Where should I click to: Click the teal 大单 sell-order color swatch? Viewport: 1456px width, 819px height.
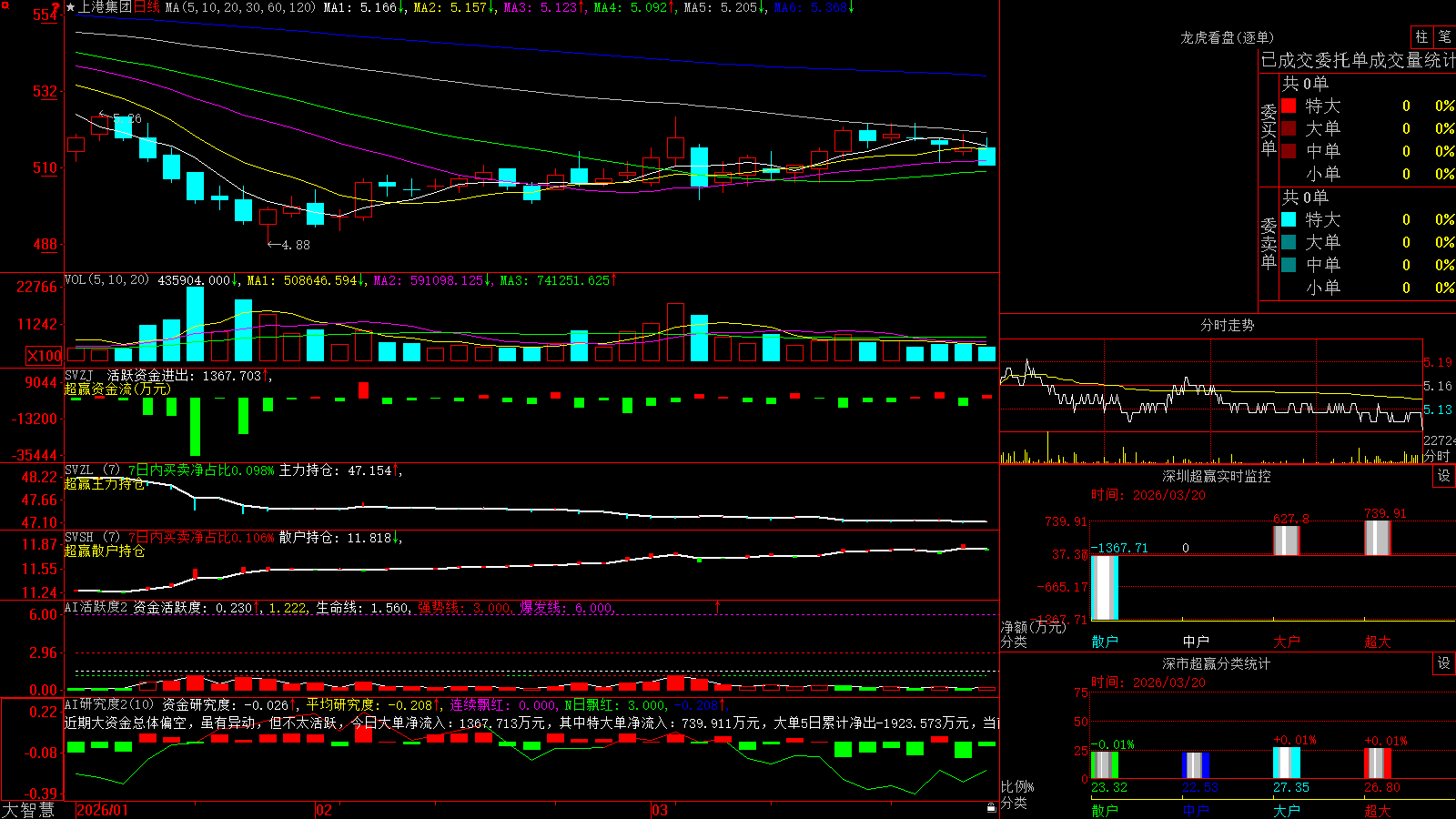coord(1289,242)
